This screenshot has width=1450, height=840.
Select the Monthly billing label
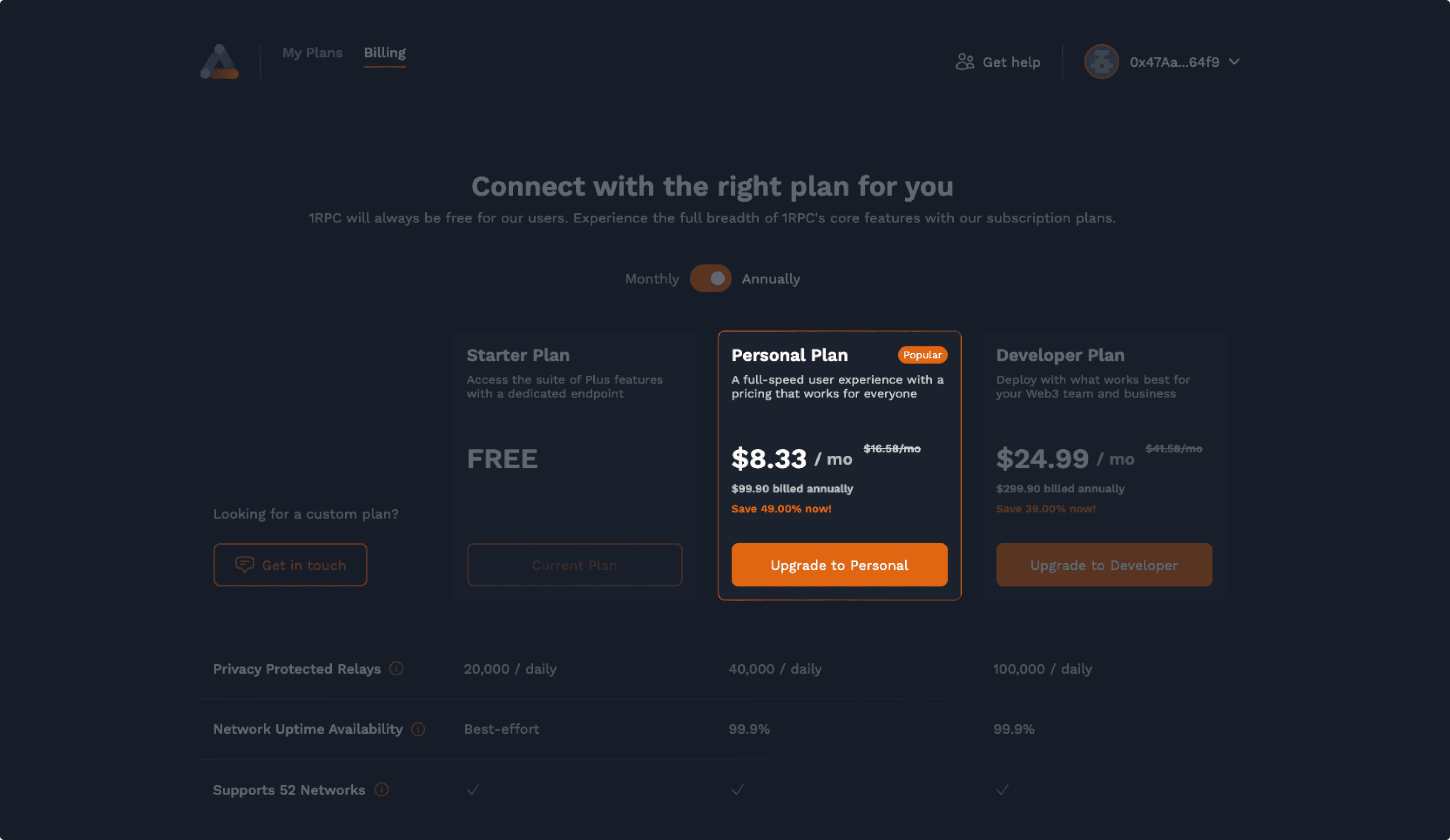pyautogui.click(x=651, y=279)
